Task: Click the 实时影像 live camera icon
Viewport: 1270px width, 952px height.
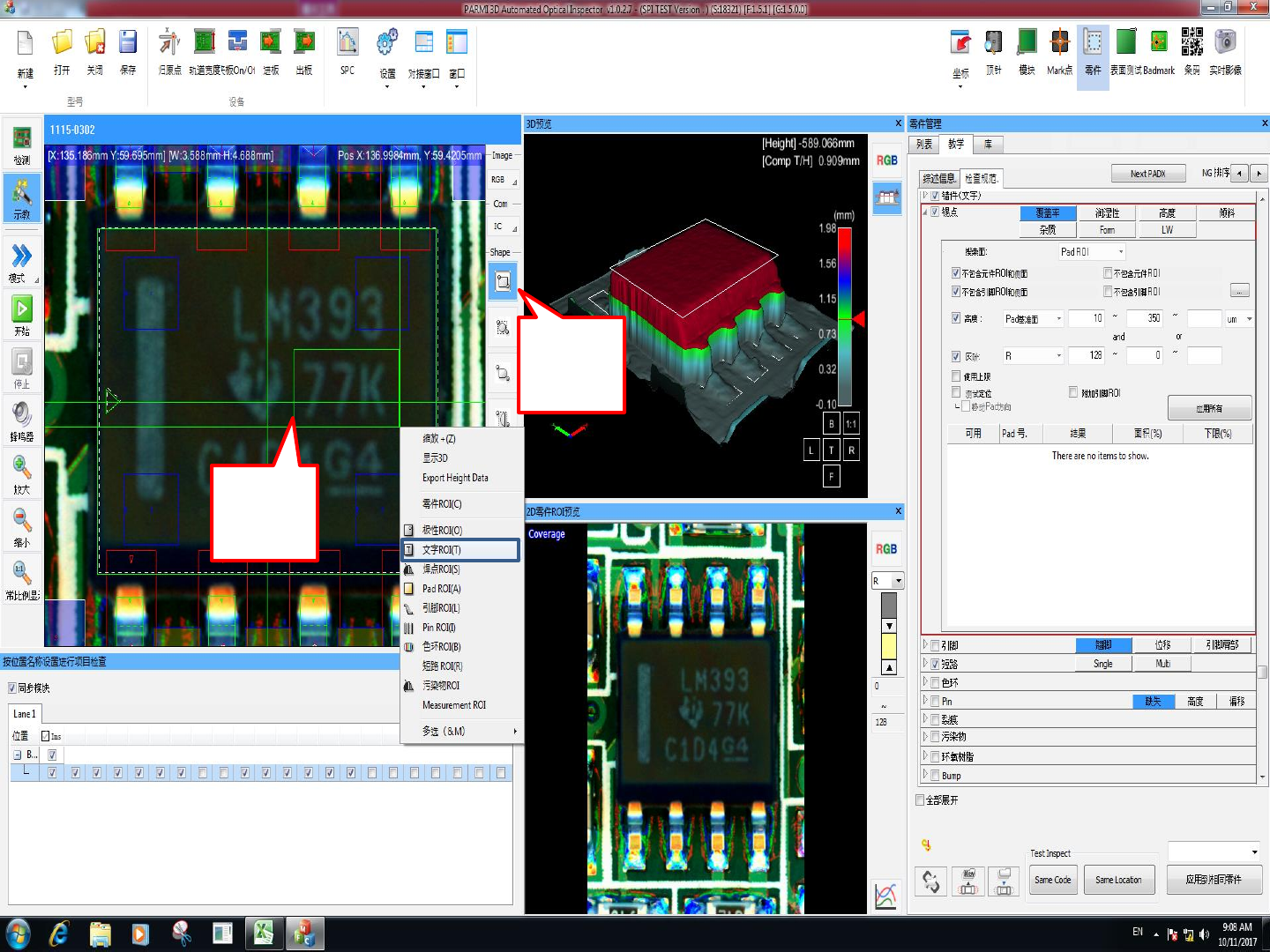Action: click(x=1225, y=42)
